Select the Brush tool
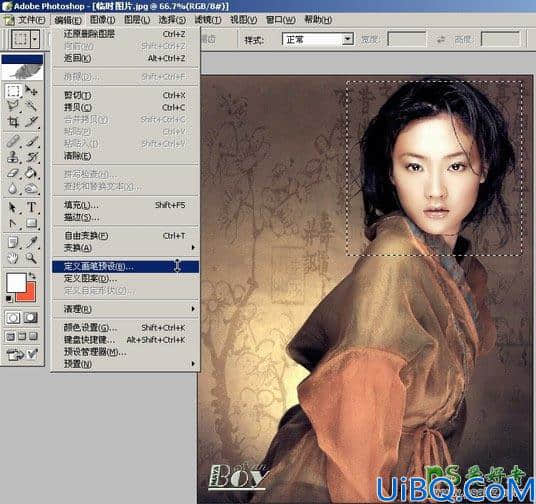Image resolution: width=536 pixels, height=504 pixels. 31,141
